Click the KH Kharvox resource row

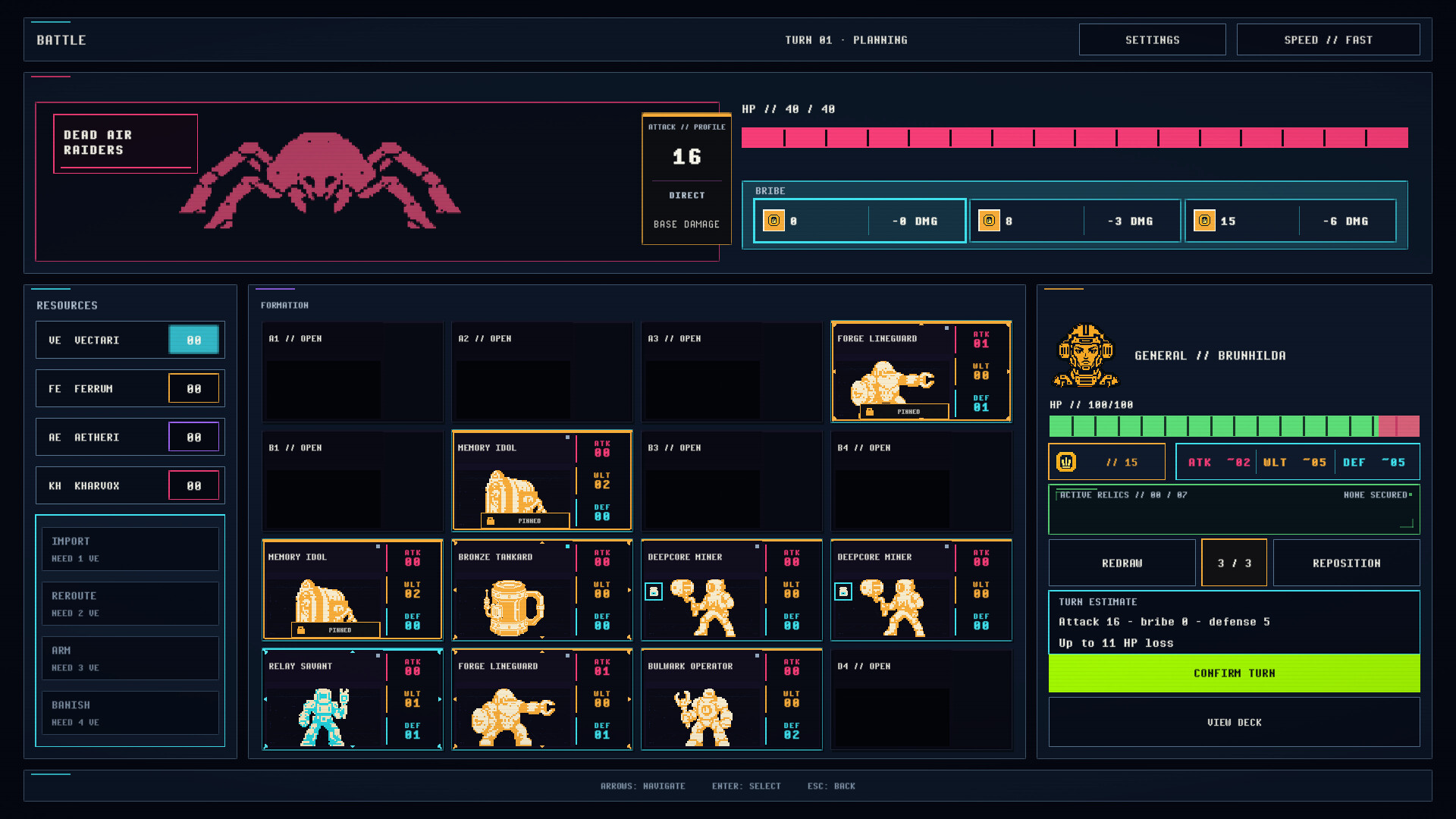pyautogui.click(x=130, y=485)
